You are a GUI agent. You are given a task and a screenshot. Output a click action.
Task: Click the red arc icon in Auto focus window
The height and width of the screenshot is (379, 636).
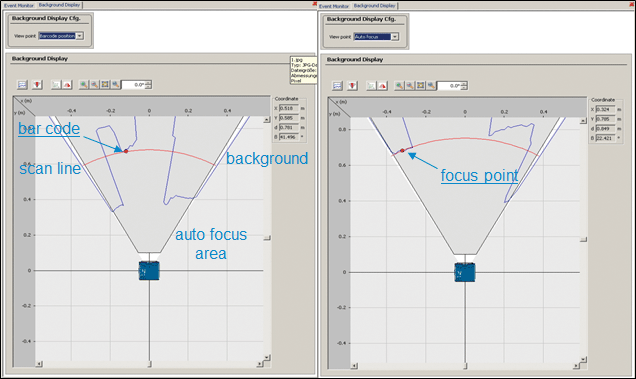tap(382, 86)
